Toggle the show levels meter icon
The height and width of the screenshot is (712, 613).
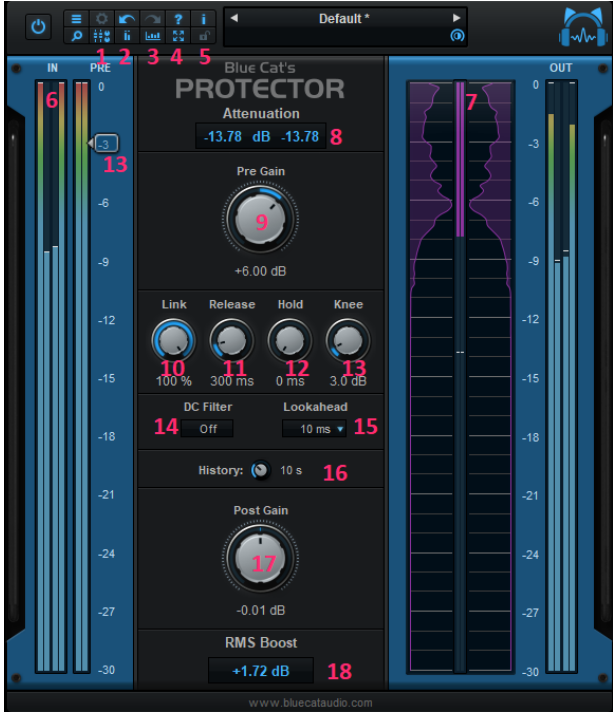(127, 35)
